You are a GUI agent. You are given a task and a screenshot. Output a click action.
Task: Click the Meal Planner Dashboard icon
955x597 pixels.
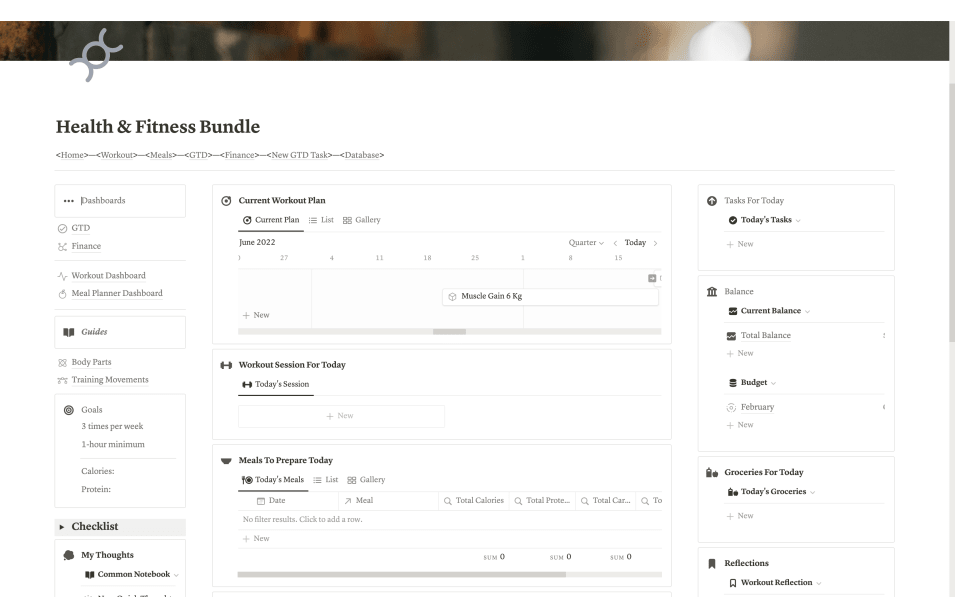point(62,294)
